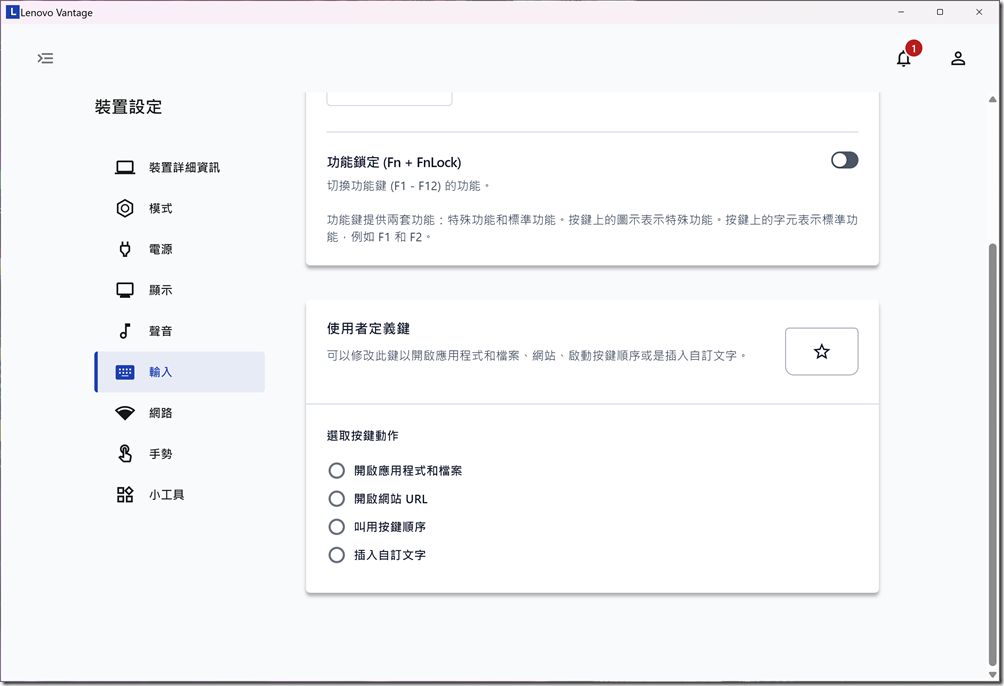Expand the sidebar navigation menu icon
1004x686 pixels.
point(45,58)
